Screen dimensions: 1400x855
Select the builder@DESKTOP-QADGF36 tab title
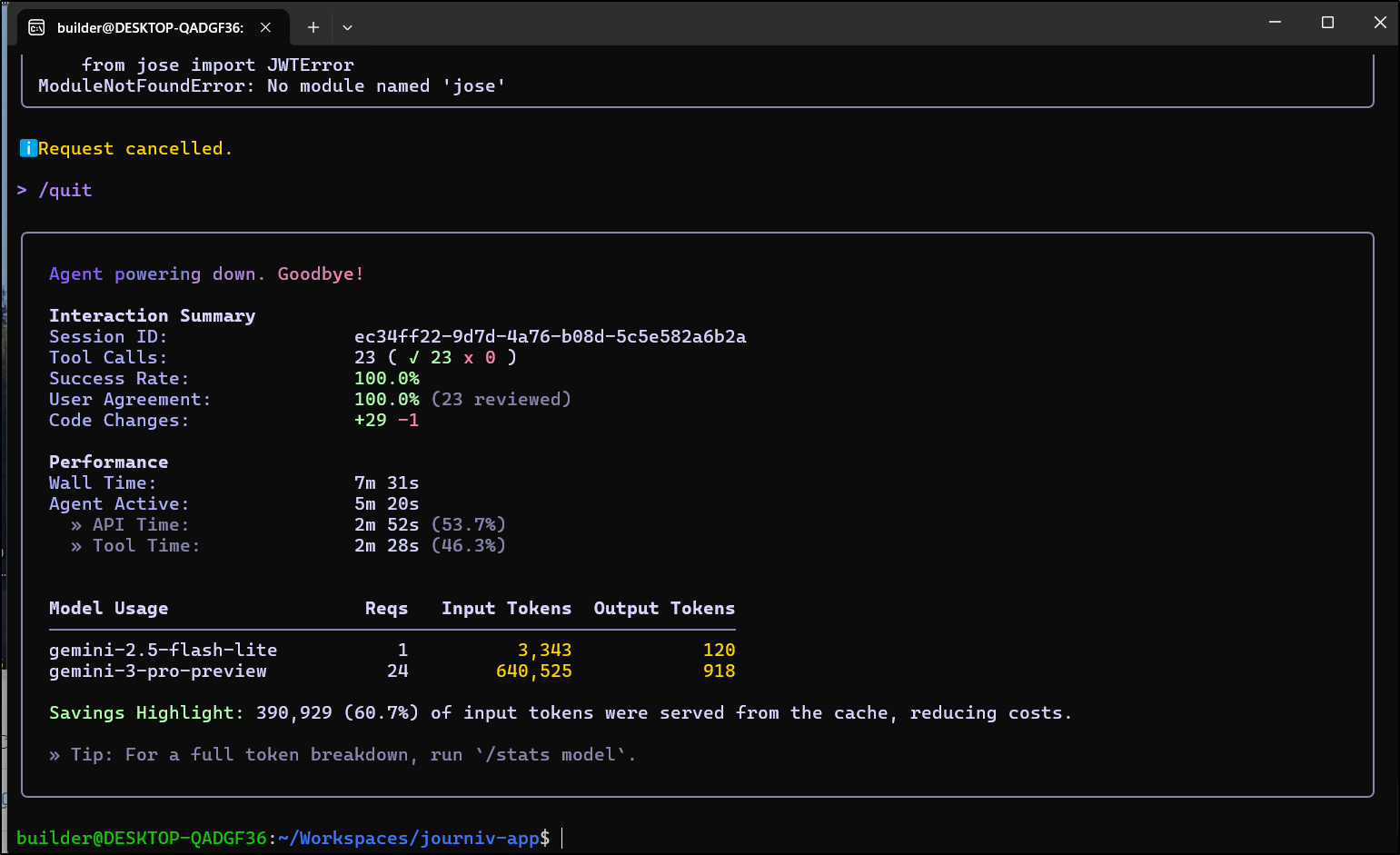coord(150,27)
